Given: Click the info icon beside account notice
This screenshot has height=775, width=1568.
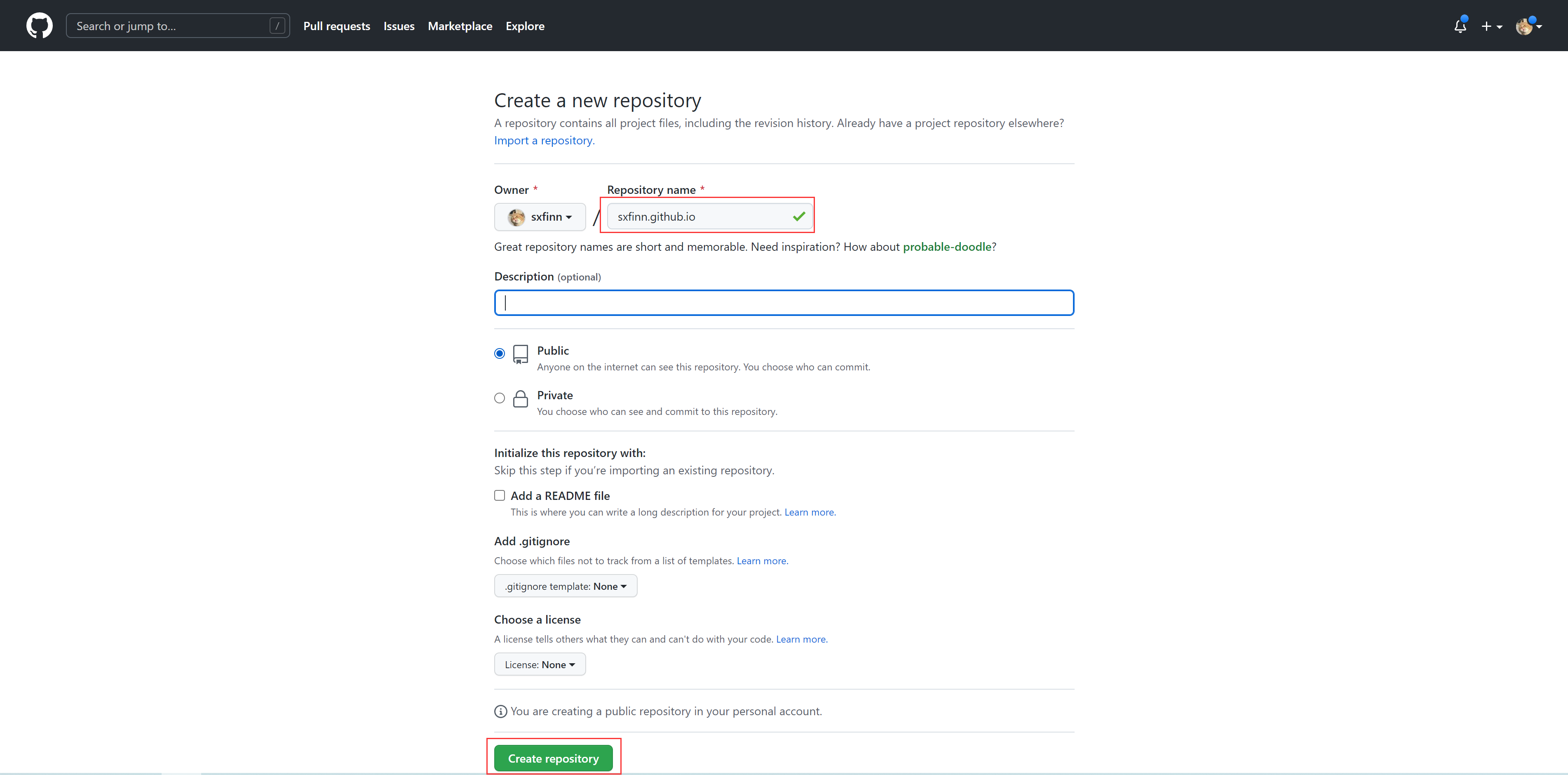Looking at the screenshot, I should (x=500, y=711).
